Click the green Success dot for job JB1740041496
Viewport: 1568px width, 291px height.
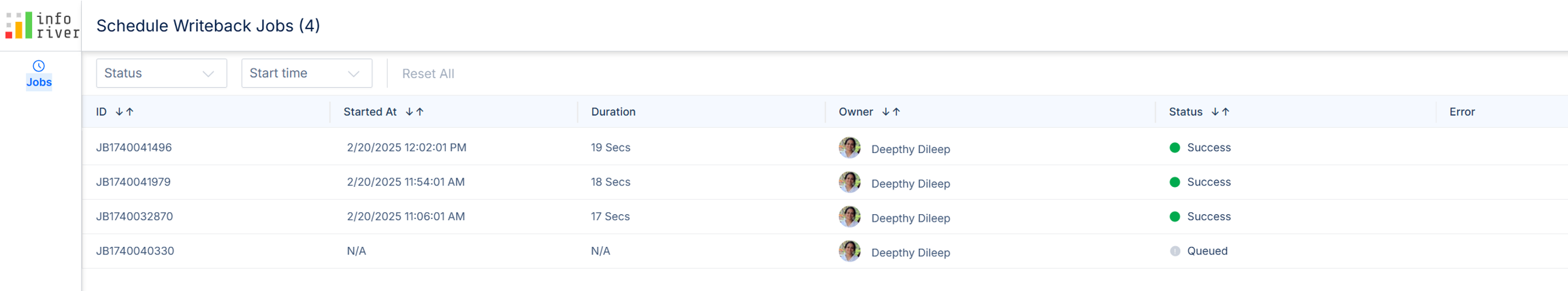pos(1175,148)
